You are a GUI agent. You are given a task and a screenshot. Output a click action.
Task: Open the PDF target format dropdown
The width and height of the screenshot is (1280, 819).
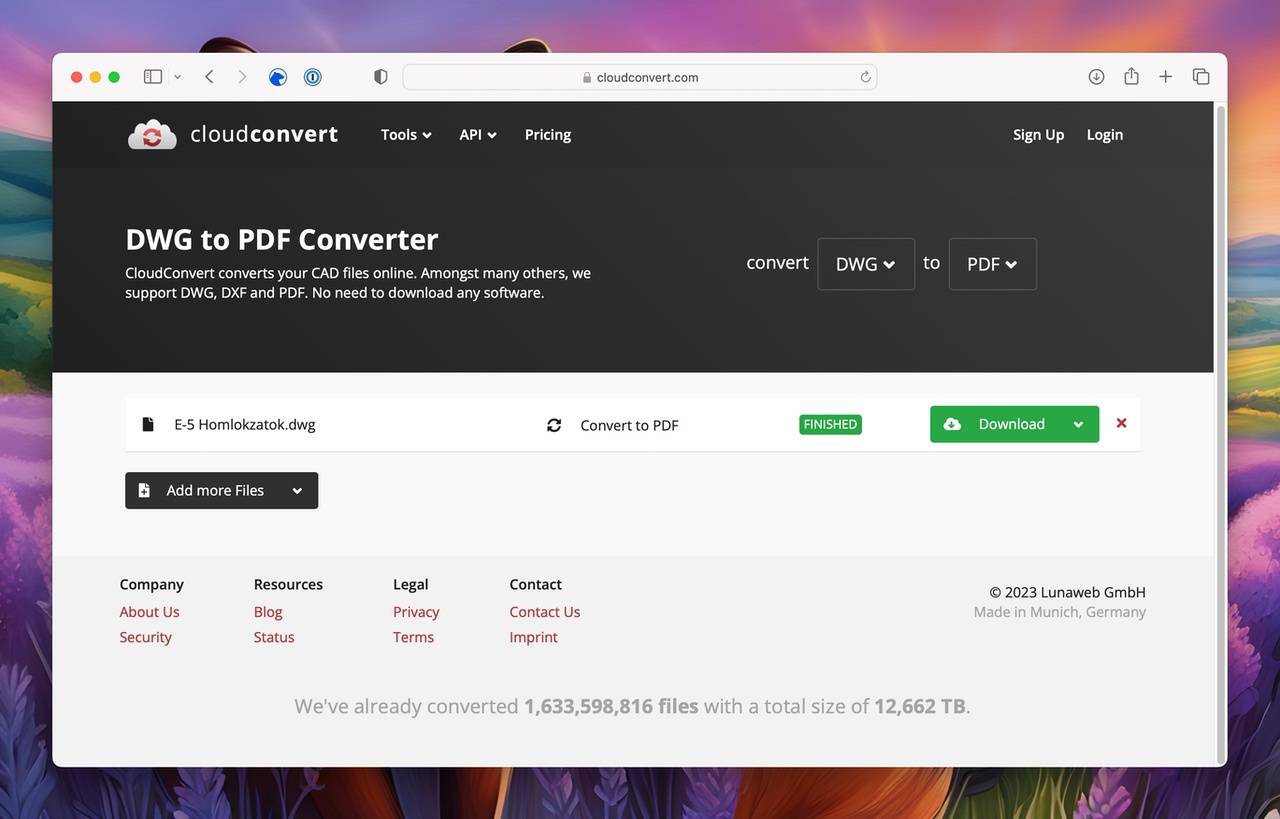tap(993, 264)
